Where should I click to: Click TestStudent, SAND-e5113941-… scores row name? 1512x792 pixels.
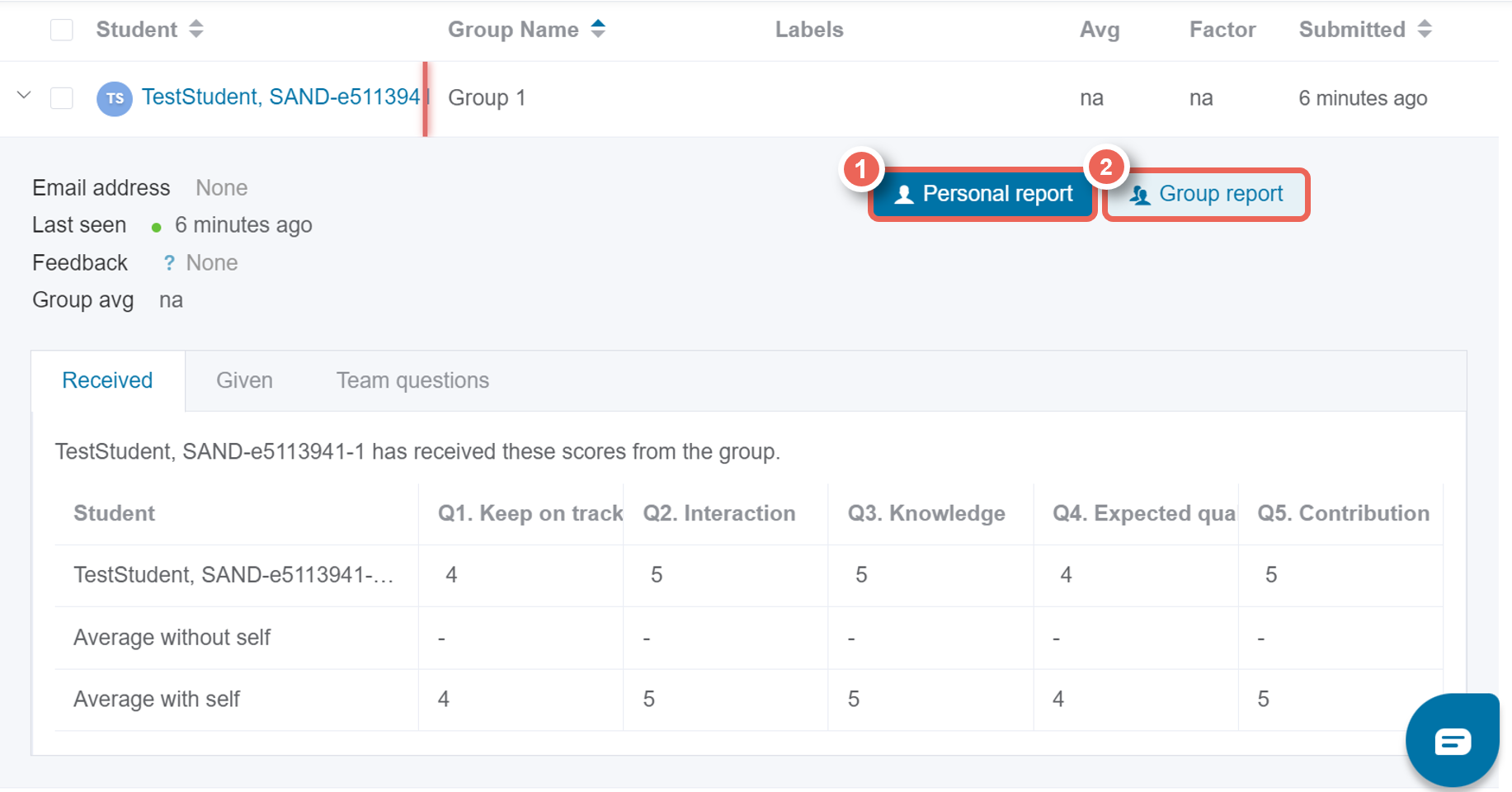[233, 575]
